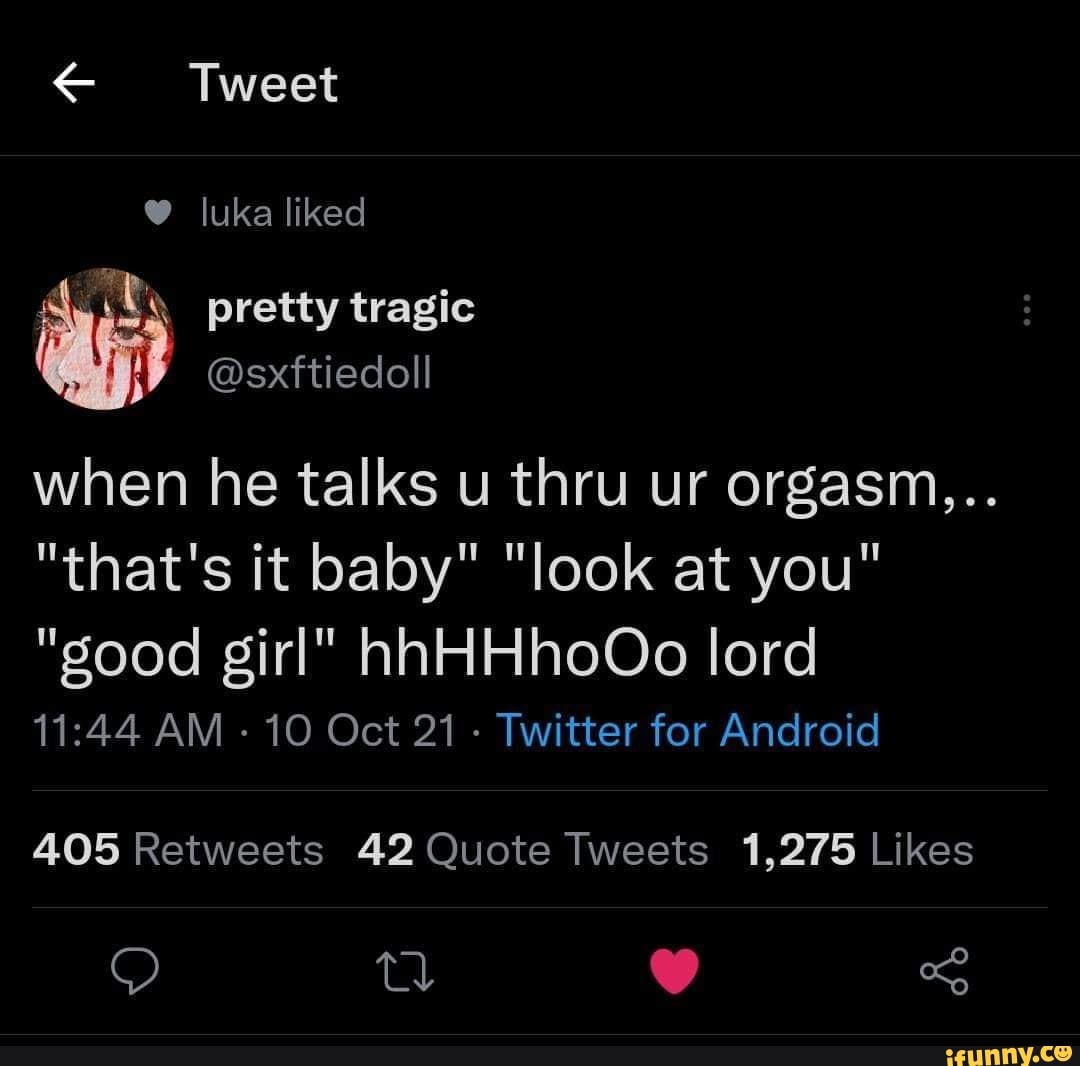Open the reply speech bubble icon
1080x1066 pixels.
135,970
